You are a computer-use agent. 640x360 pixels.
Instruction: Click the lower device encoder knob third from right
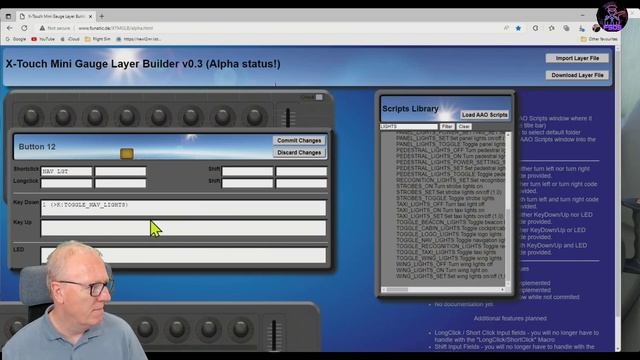click(177, 329)
